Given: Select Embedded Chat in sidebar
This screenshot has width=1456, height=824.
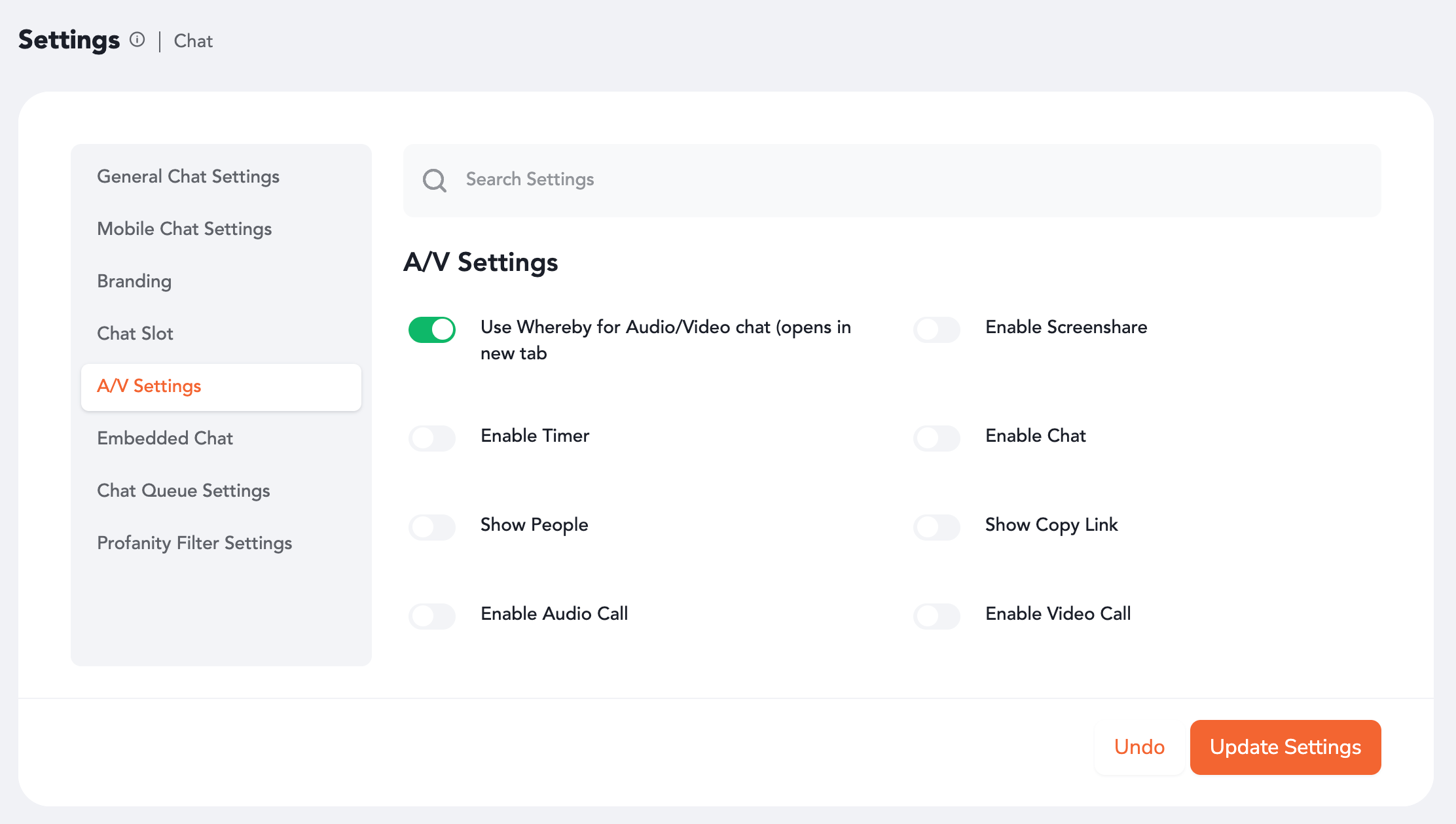Looking at the screenshot, I should click(165, 439).
